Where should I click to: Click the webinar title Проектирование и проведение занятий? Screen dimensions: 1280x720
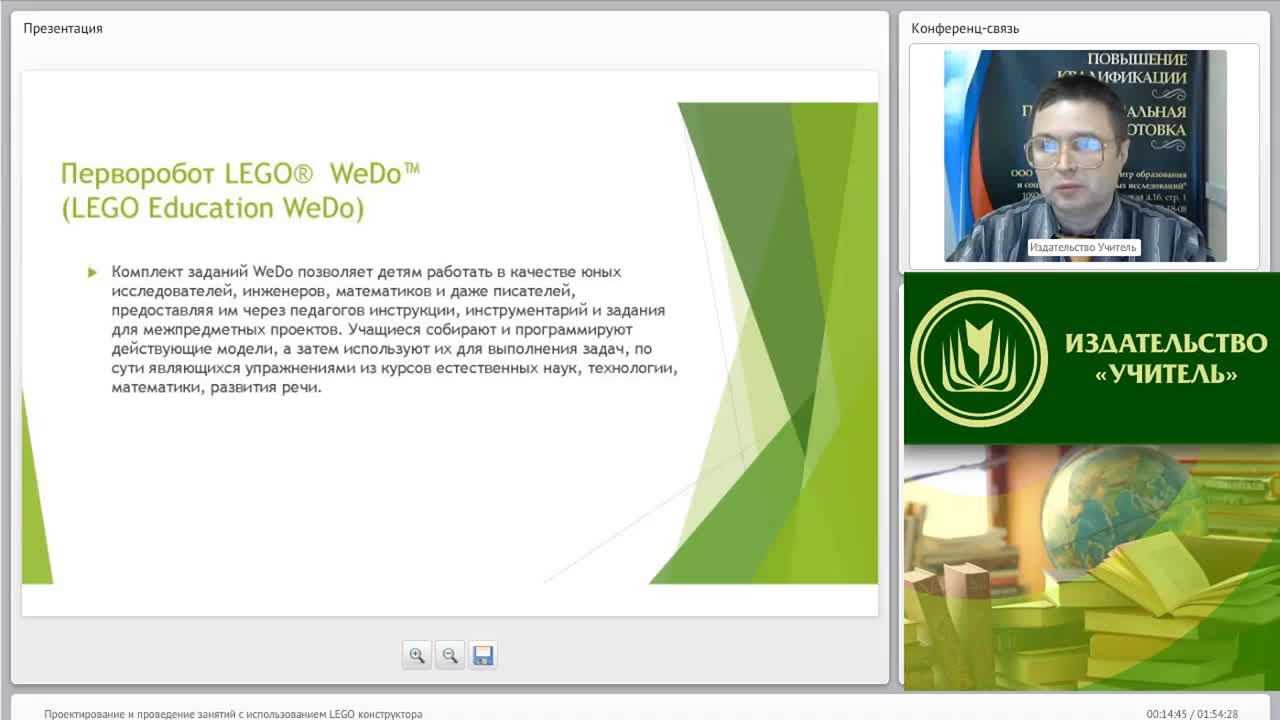[x=233, y=714]
